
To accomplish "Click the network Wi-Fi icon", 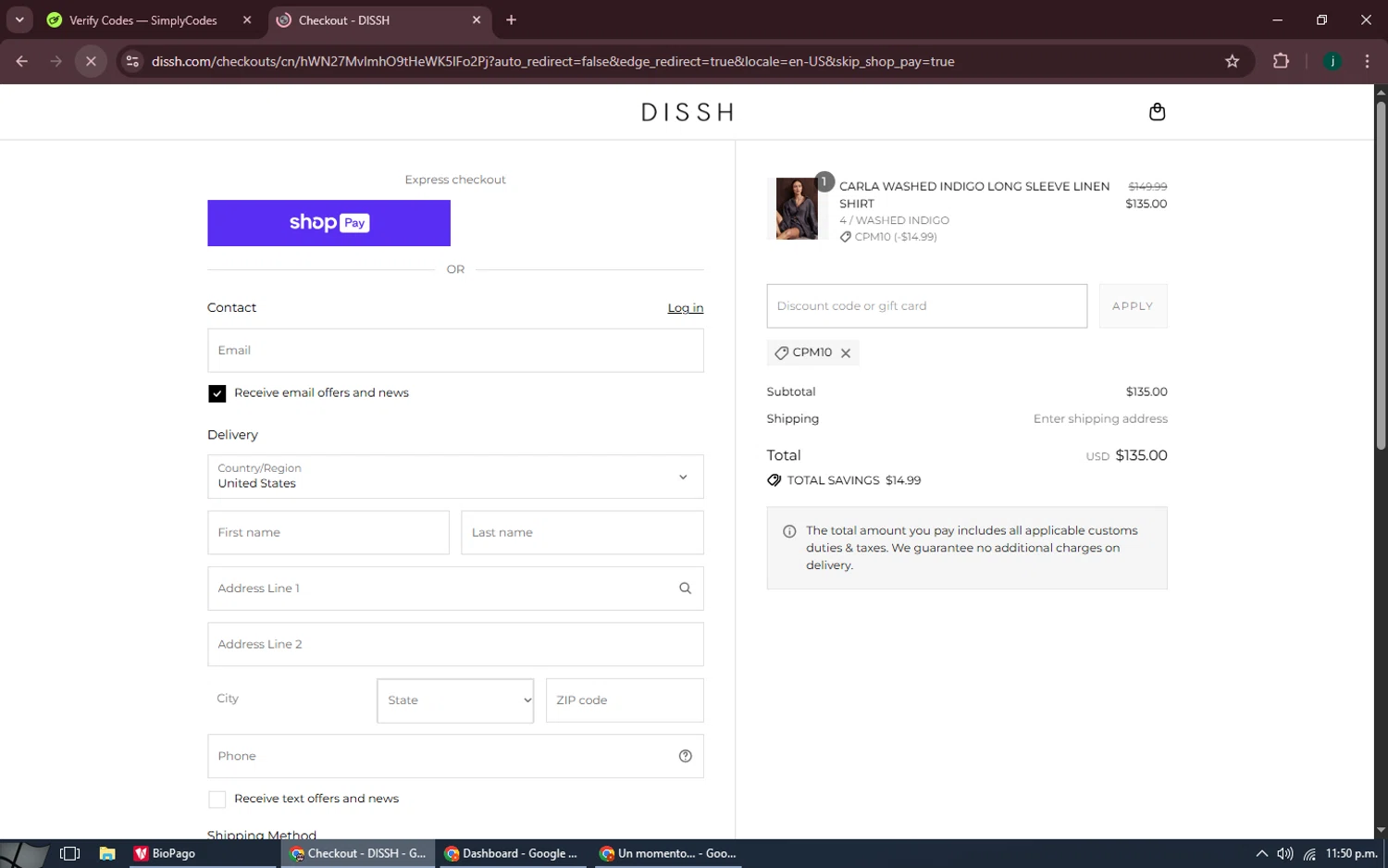I will coord(1309,854).
